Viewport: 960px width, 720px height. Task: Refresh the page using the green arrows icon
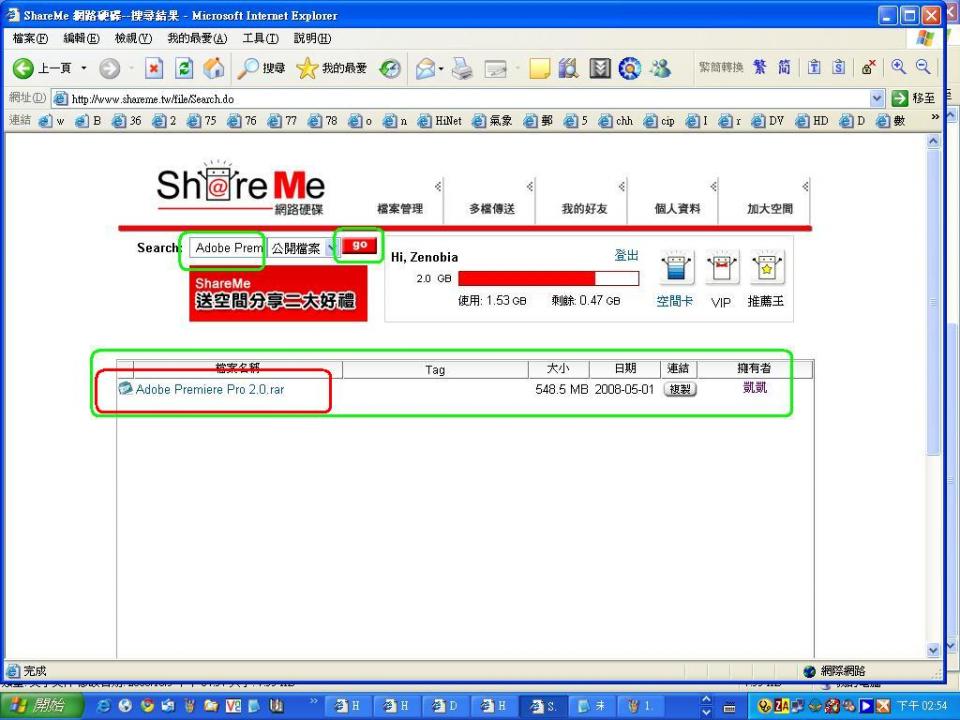tap(184, 68)
